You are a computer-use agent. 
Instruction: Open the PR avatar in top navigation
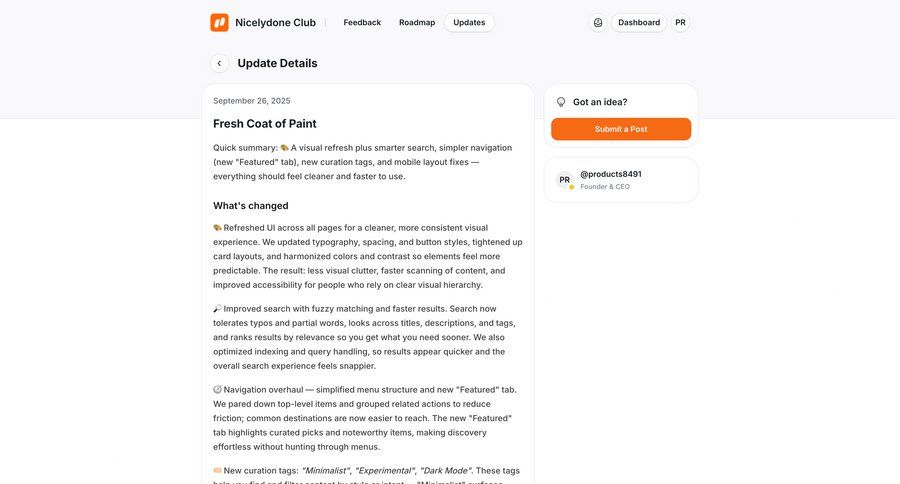(680, 22)
